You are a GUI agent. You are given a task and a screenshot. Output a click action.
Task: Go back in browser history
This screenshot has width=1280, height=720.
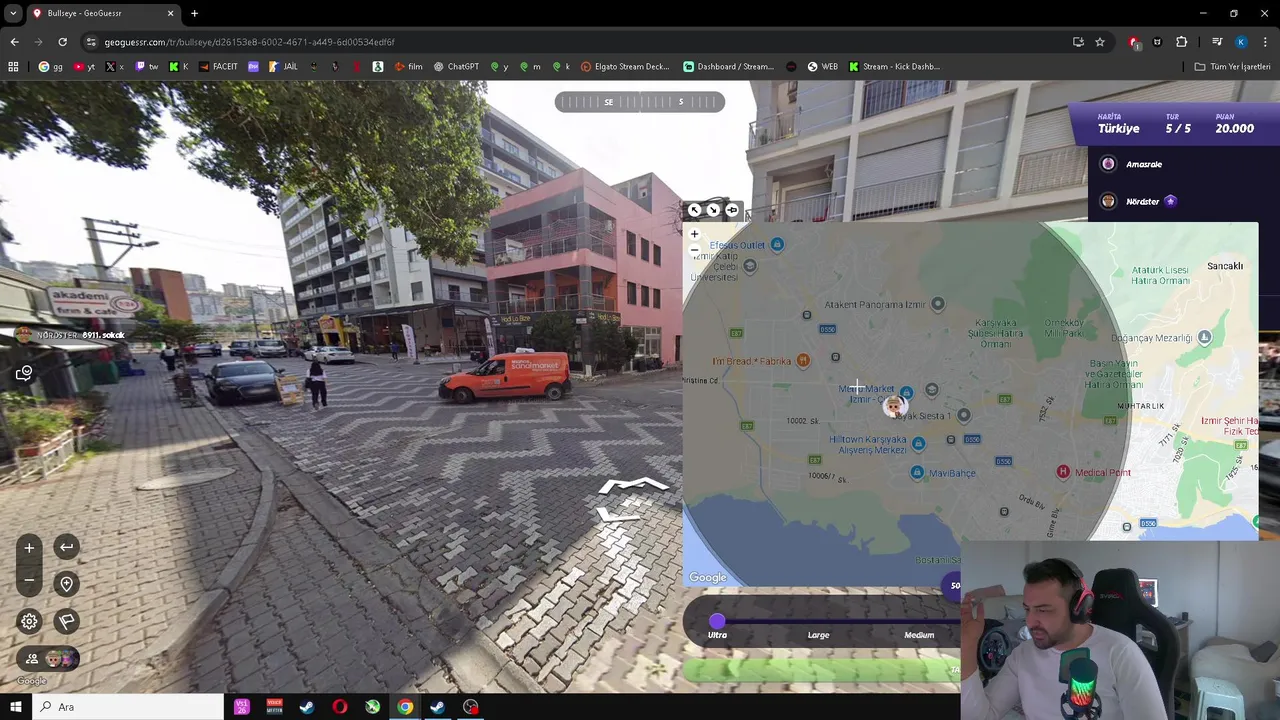[14, 42]
